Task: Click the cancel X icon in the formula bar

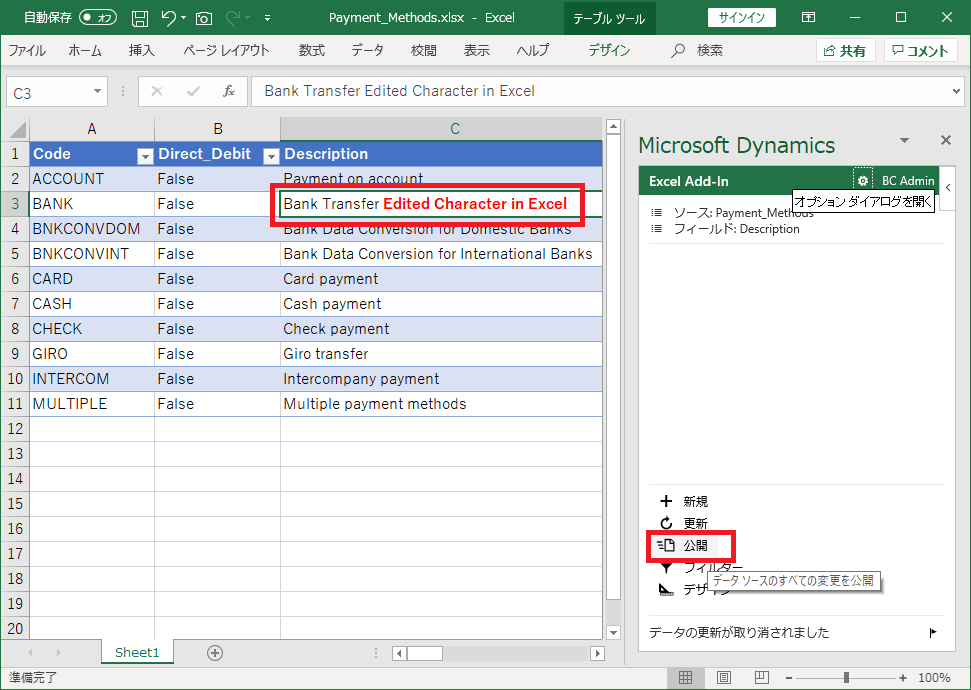Action: (157, 92)
